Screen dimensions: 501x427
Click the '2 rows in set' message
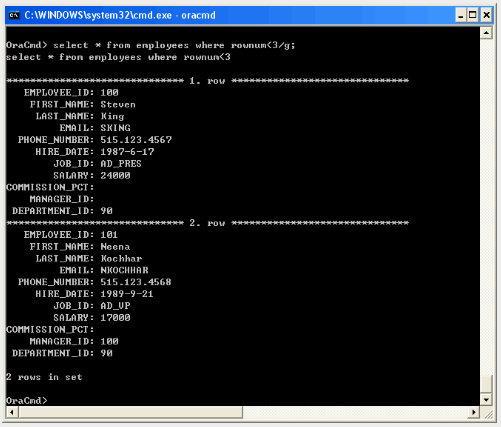pyautogui.click(x=44, y=377)
